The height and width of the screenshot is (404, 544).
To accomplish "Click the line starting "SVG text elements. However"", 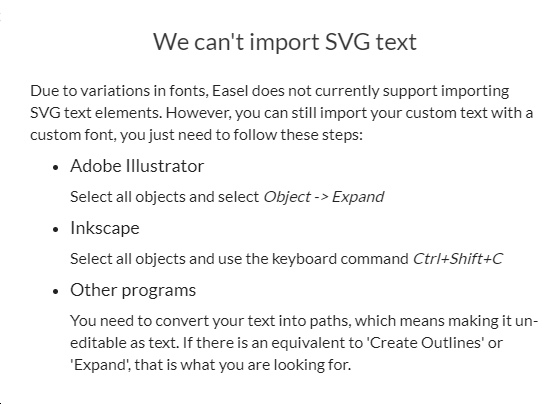I will [x=281, y=113].
